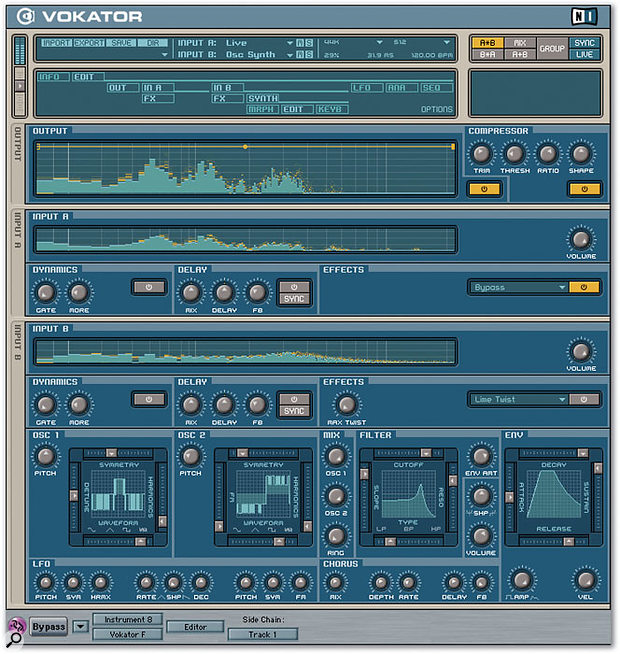This screenshot has width=620, height=654.
Task: Toggle Input A effects power button
Action: [x=584, y=287]
